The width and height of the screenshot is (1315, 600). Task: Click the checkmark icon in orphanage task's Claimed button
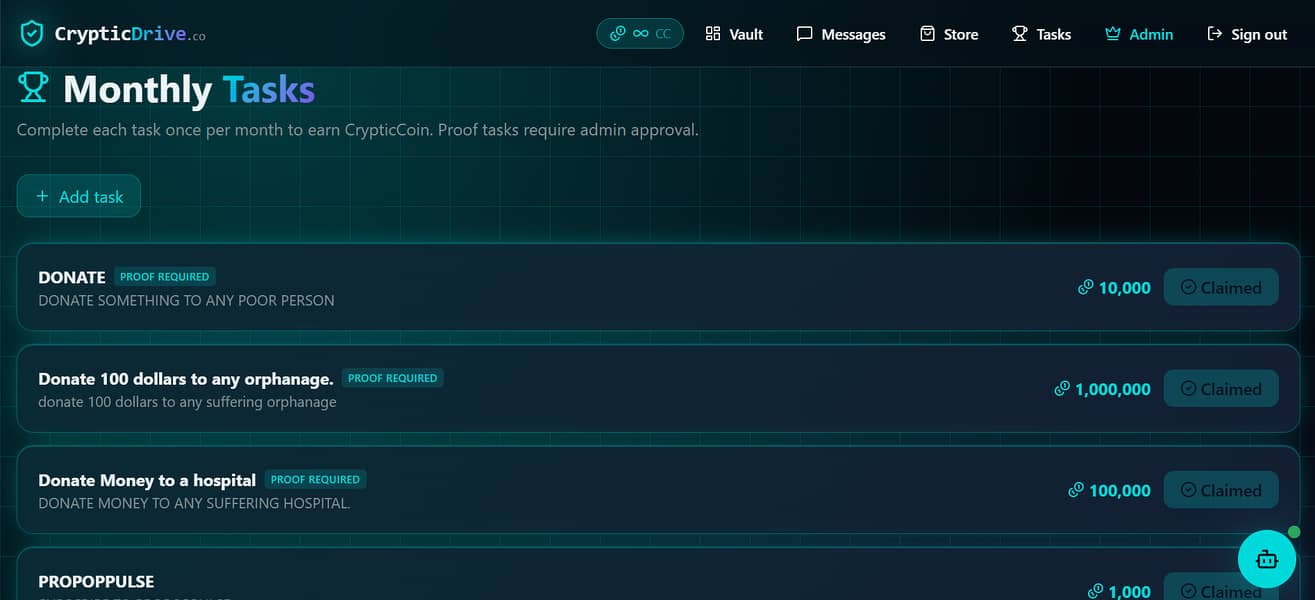click(x=1189, y=389)
